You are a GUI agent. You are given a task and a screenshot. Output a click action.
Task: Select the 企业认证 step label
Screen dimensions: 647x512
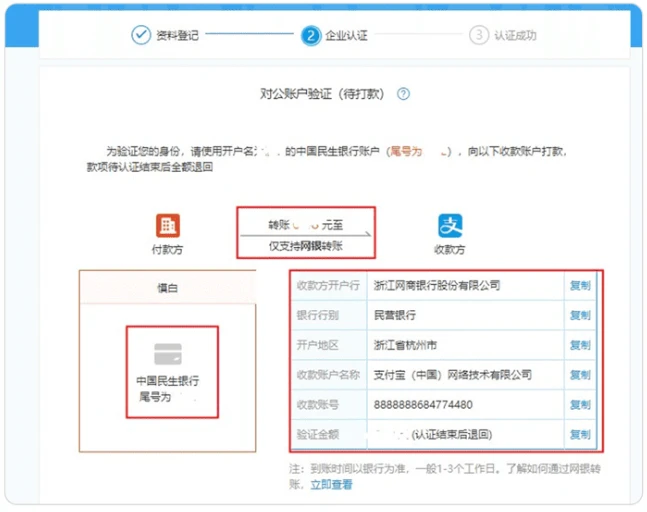tap(346, 35)
